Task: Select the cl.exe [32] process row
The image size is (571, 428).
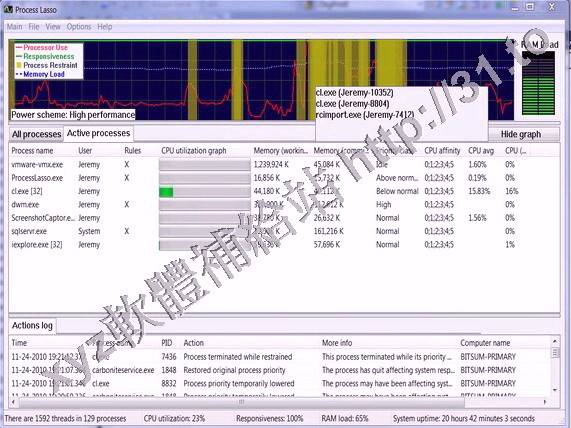Action: (x=284, y=191)
